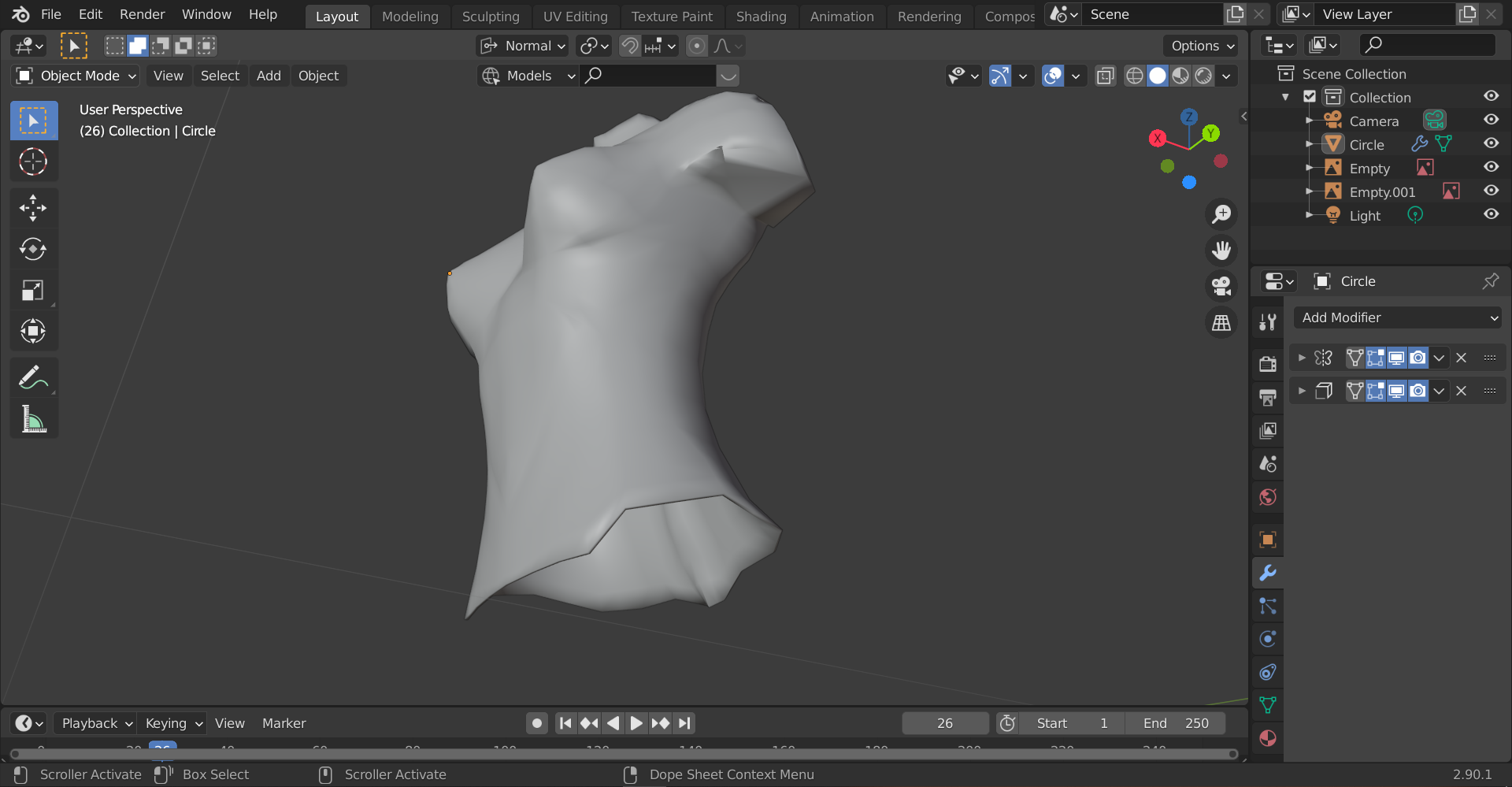Open the Render Properties tab
1512x787 pixels.
pyautogui.click(x=1267, y=363)
